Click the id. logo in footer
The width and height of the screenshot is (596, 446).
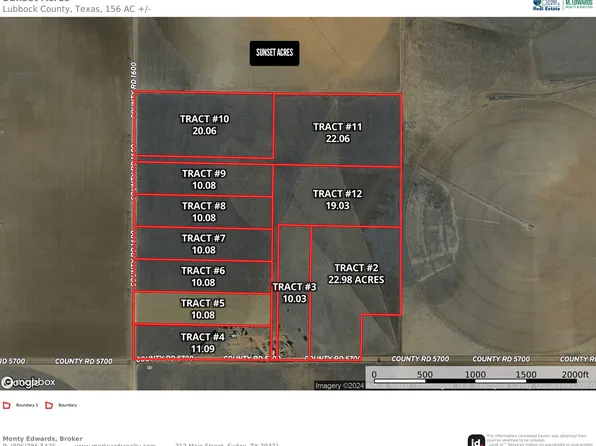tap(476, 441)
